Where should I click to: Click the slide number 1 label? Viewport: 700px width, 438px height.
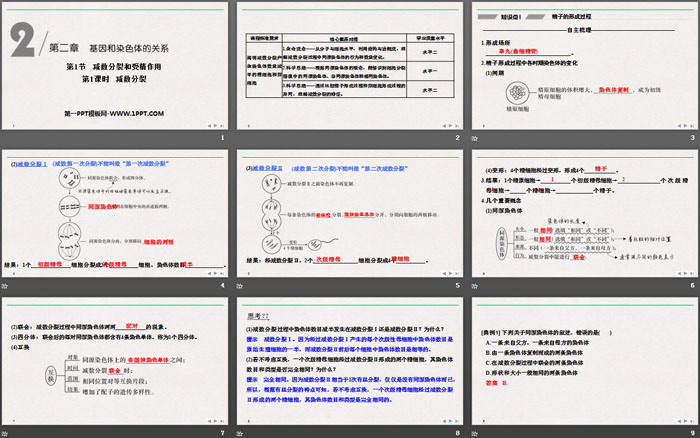pyautogui.click(x=223, y=138)
